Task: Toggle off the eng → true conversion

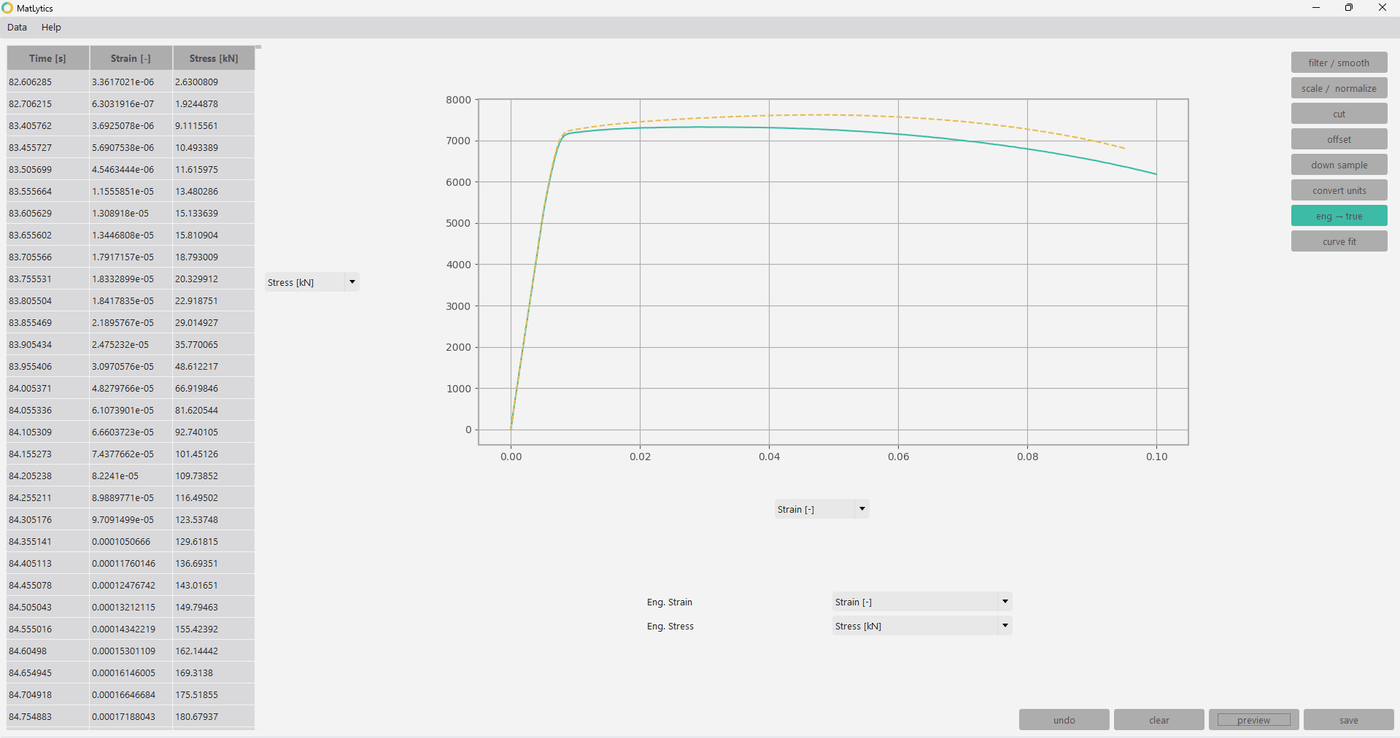Action: point(1338,215)
